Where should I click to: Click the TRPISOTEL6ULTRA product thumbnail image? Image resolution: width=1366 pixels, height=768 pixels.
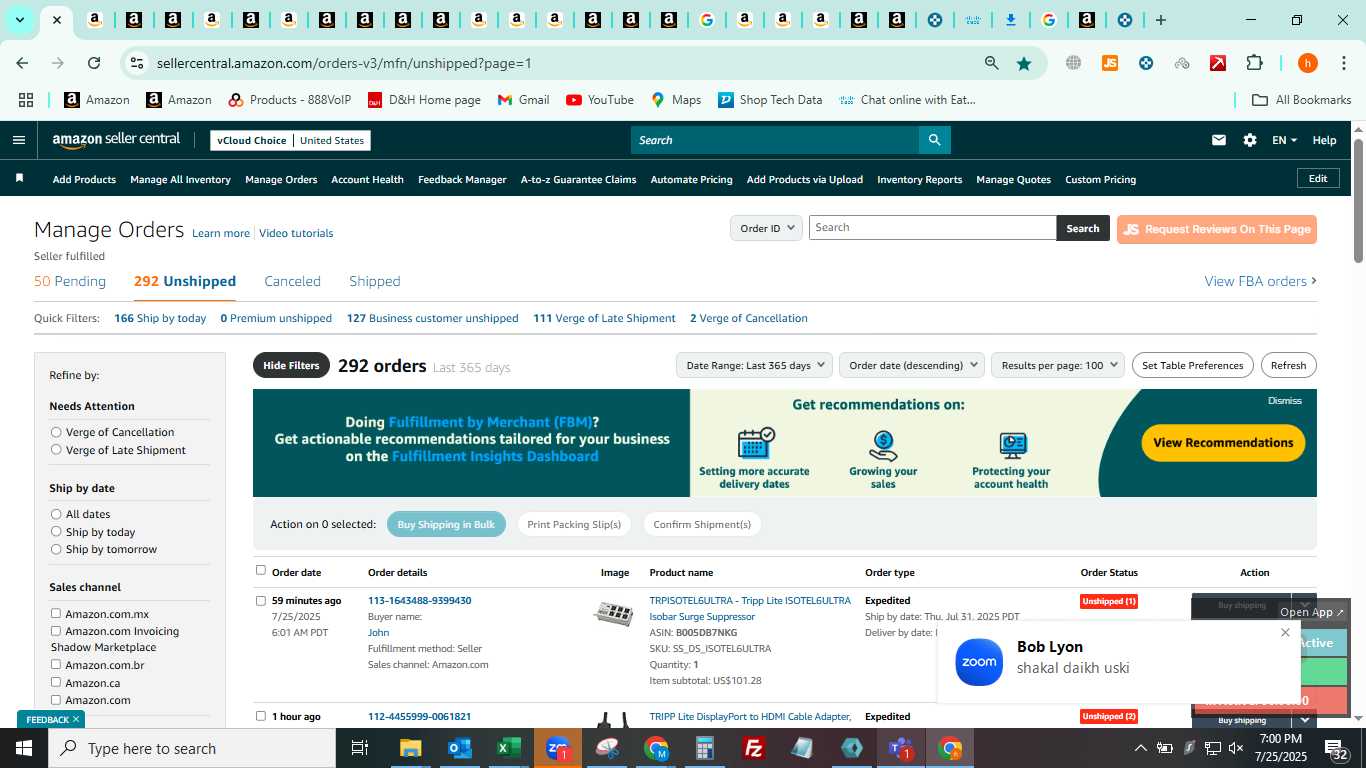point(614,613)
